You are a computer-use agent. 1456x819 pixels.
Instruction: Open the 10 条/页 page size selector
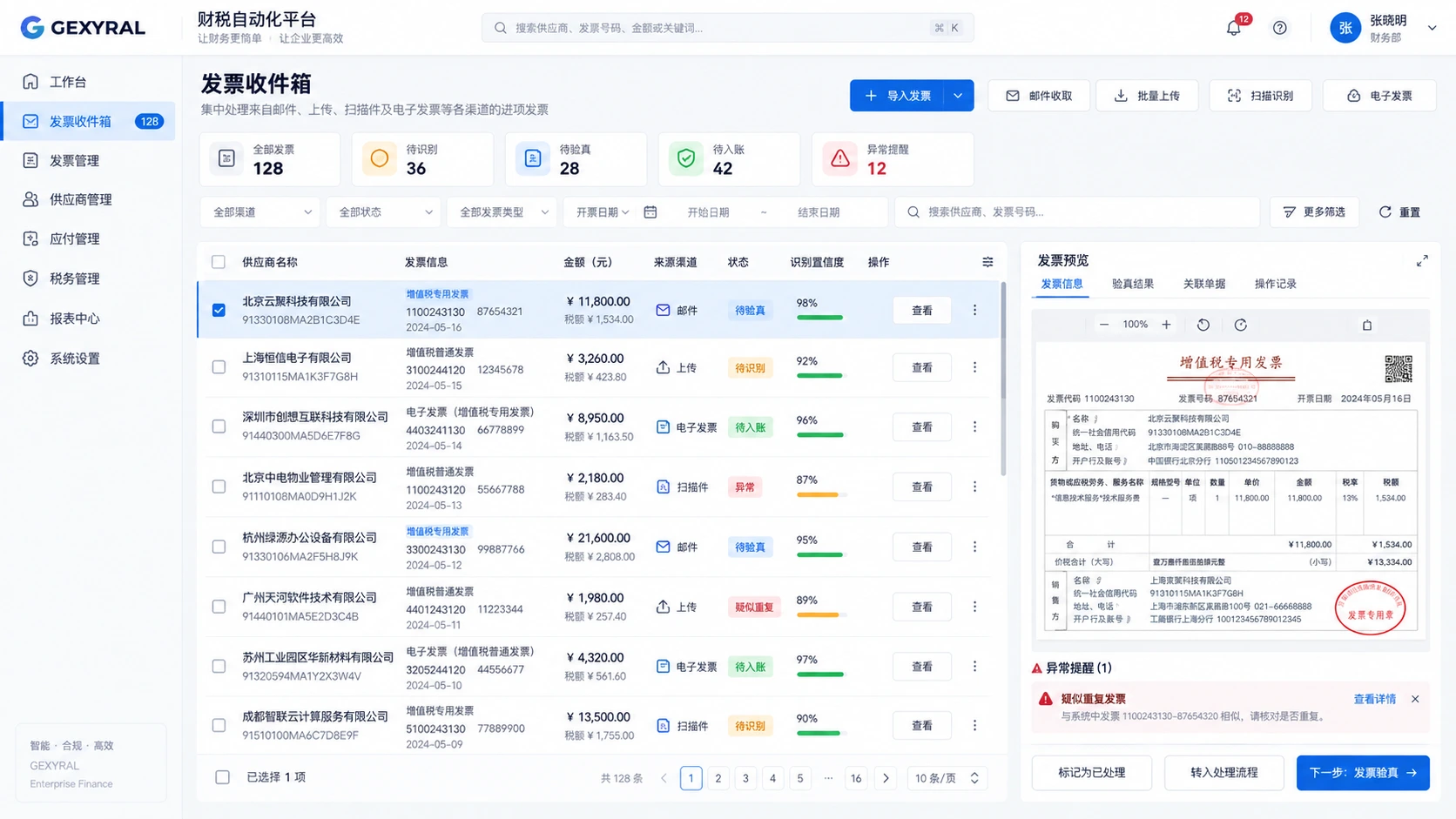[947, 778]
